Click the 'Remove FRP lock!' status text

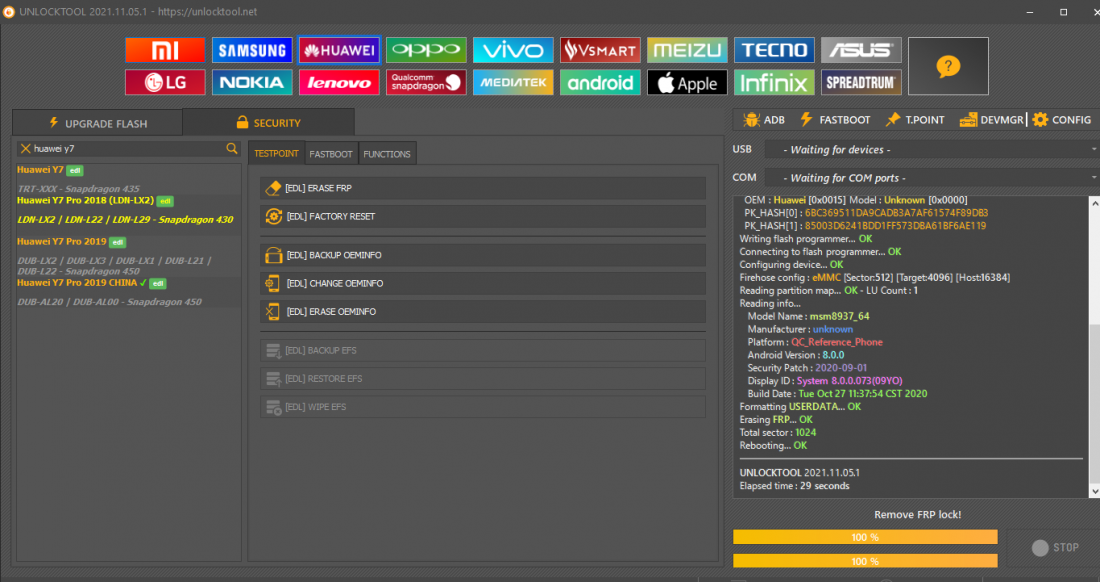point(918,515)
